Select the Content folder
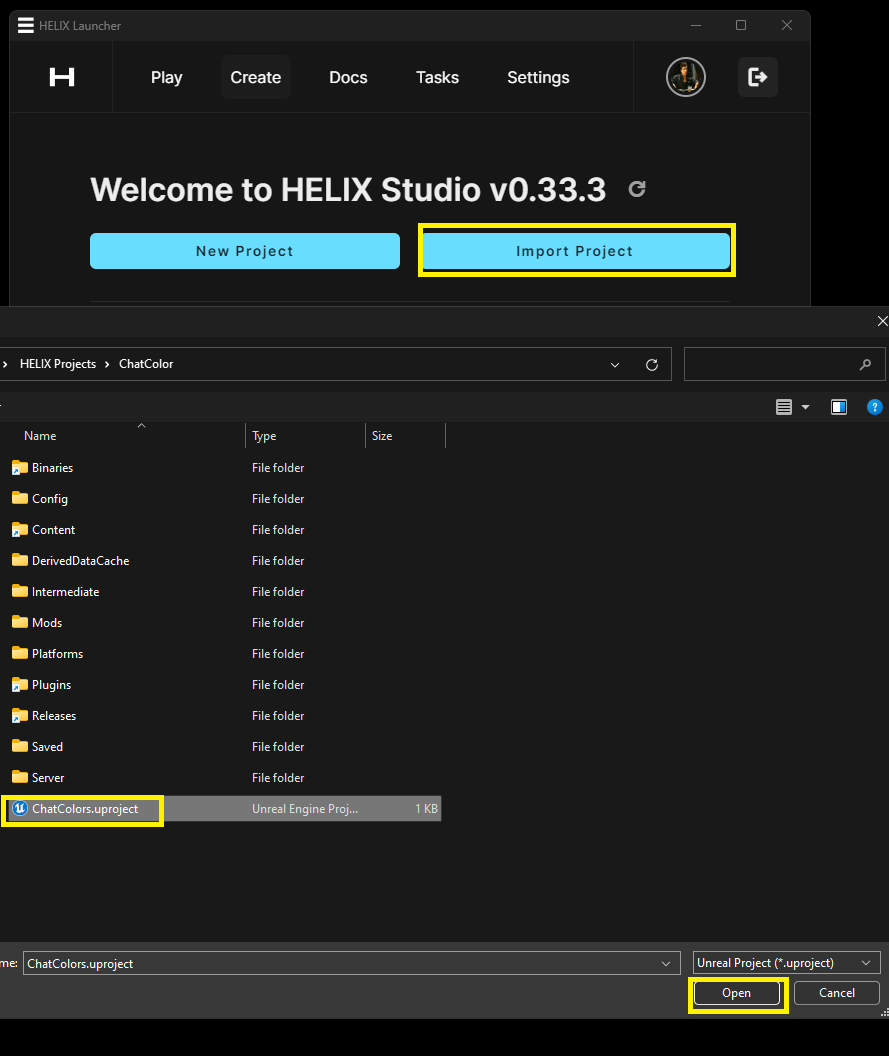This screenshot has height=1056, width=889. [x=53, y=530]
